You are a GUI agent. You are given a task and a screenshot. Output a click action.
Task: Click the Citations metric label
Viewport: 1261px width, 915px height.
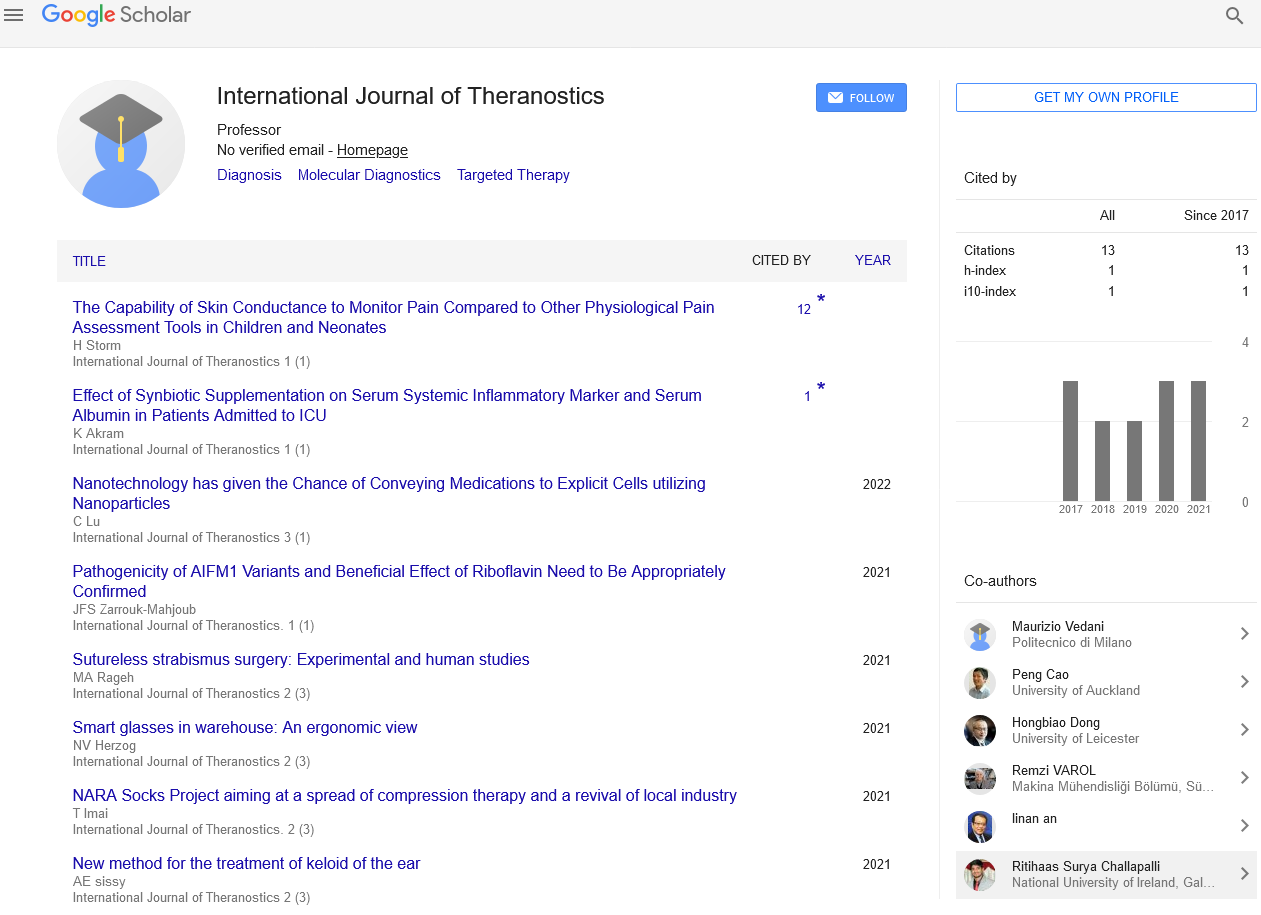[989, 251]
